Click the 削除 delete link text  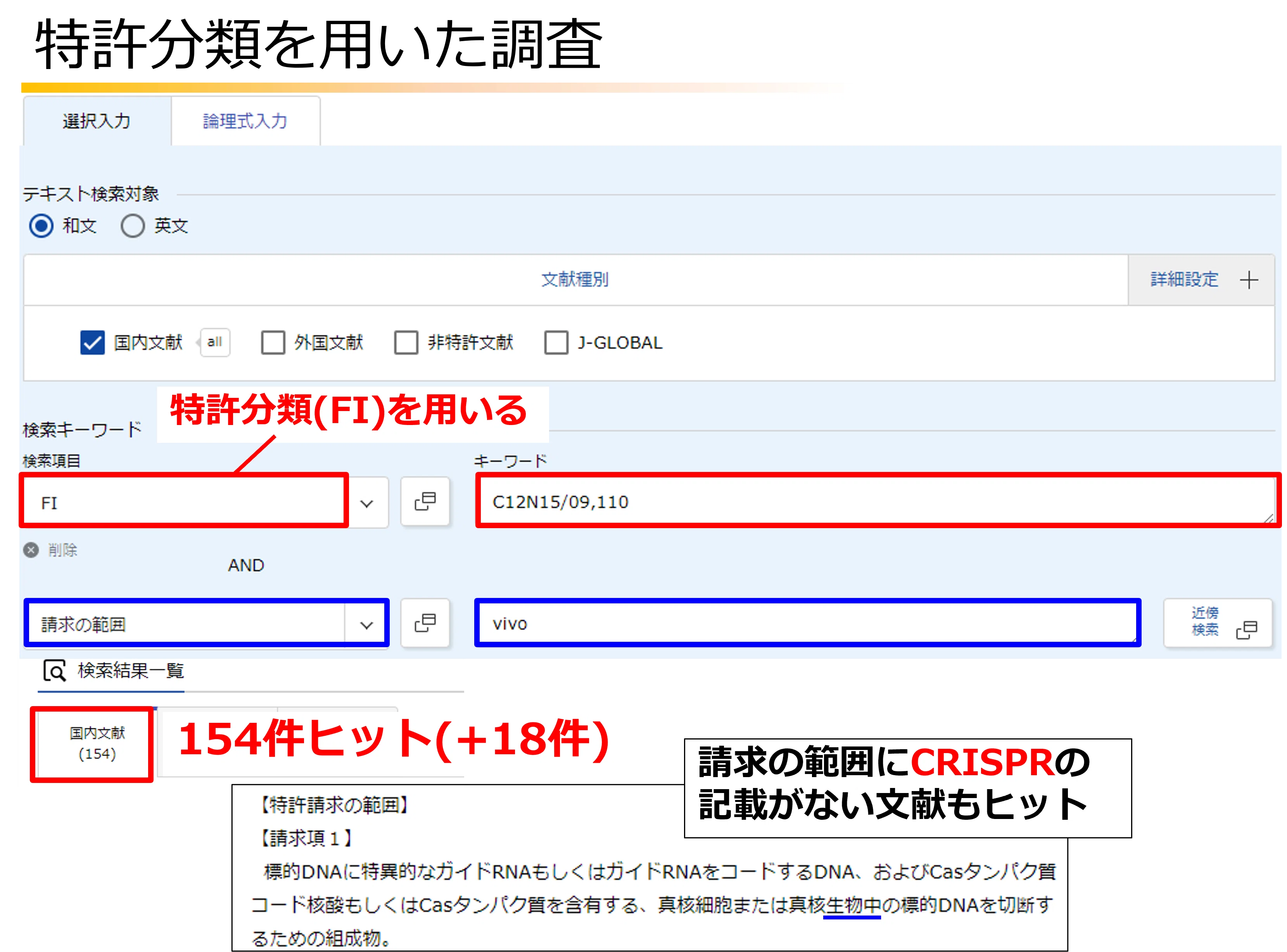pos(62,550)
